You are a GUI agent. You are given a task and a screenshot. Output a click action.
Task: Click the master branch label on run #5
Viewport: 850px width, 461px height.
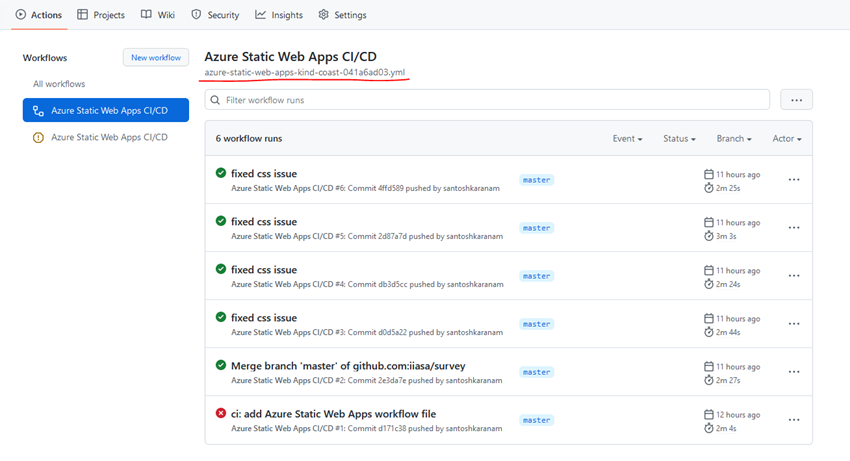[x=536, y=228]
